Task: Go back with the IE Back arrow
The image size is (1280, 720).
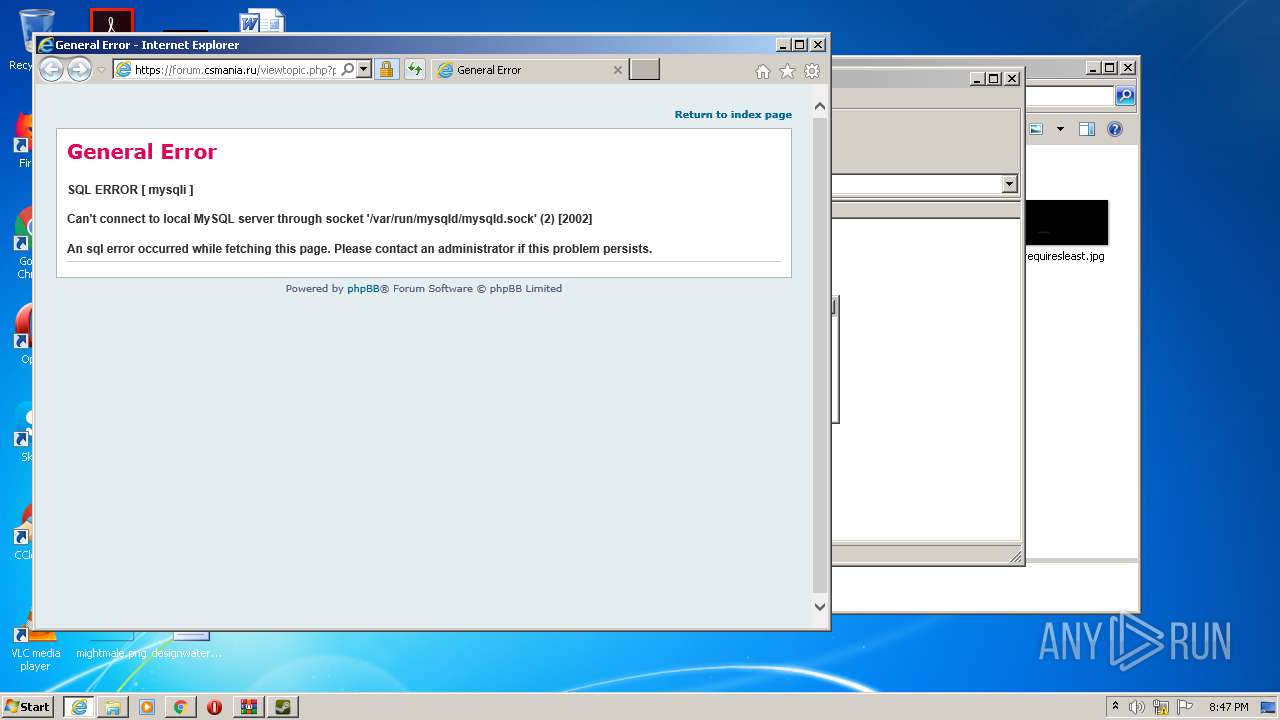Action: tap(51, 69)
